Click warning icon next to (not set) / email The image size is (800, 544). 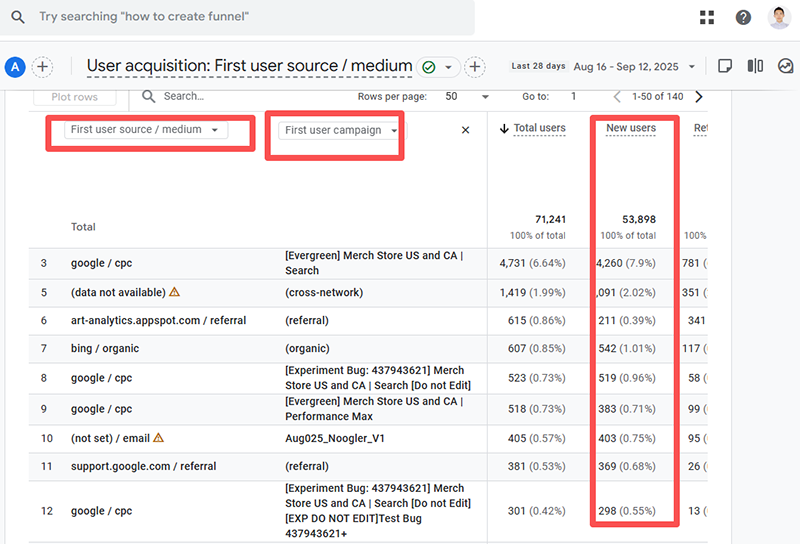tap(159, 437)
